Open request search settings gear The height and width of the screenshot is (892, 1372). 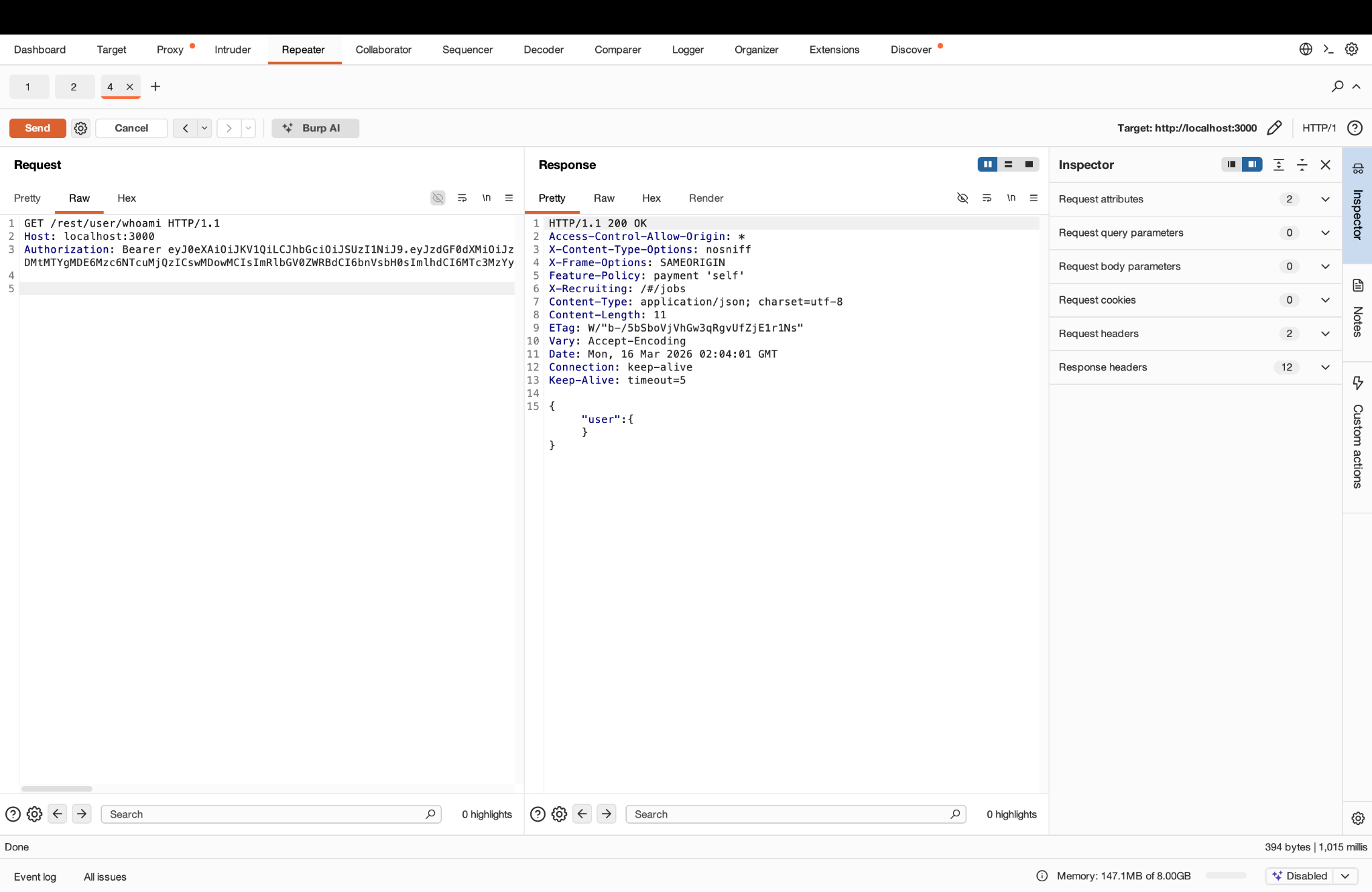34,814
